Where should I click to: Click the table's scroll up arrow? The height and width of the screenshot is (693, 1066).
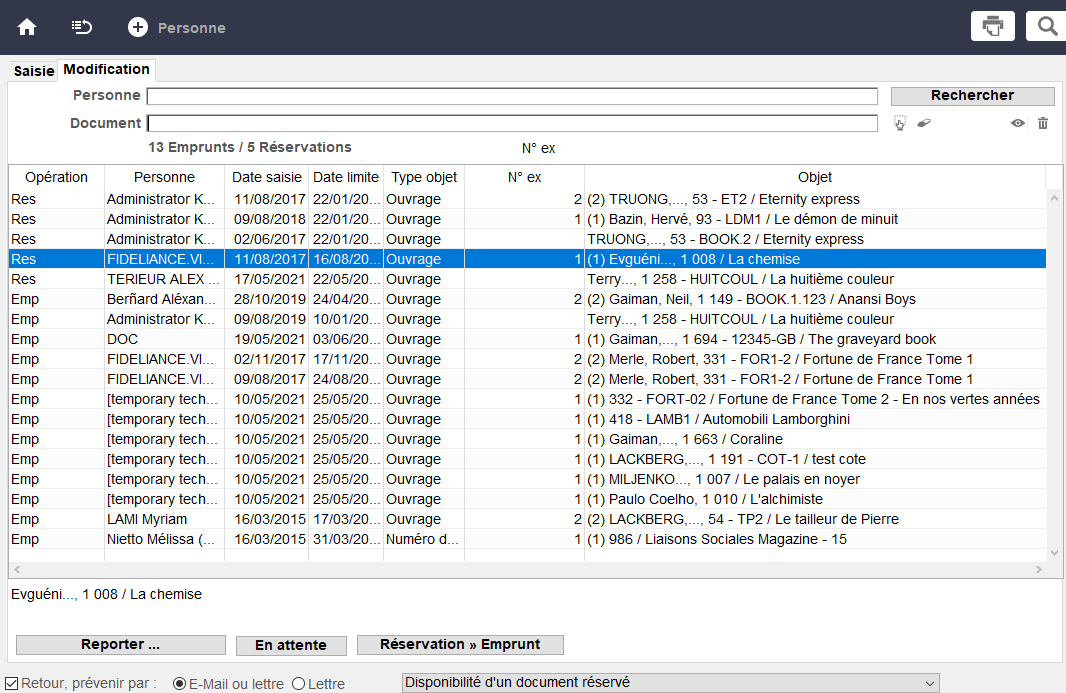point(1054,199)
